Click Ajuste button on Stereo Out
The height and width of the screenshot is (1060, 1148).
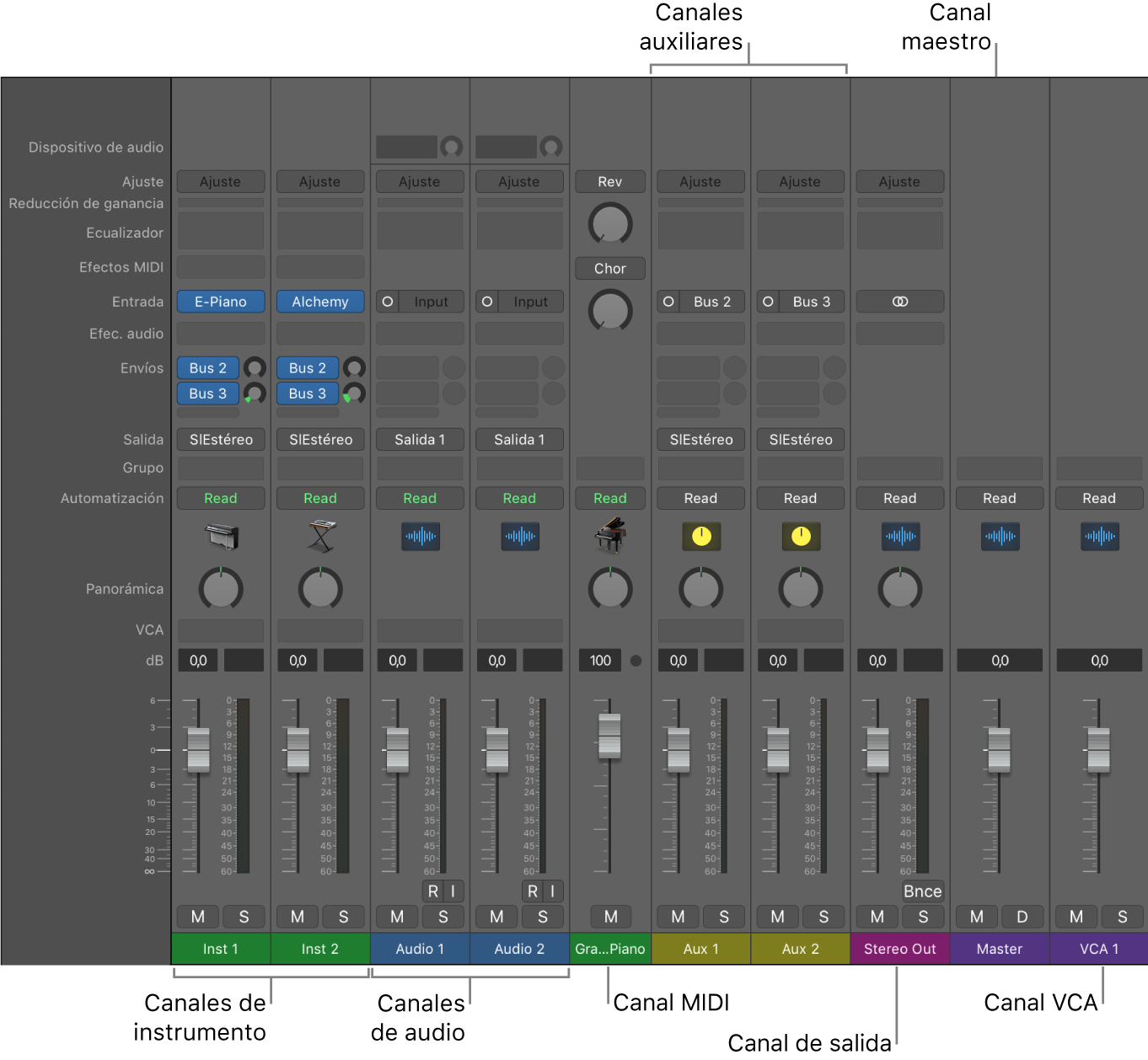click(x=900, y=182)
